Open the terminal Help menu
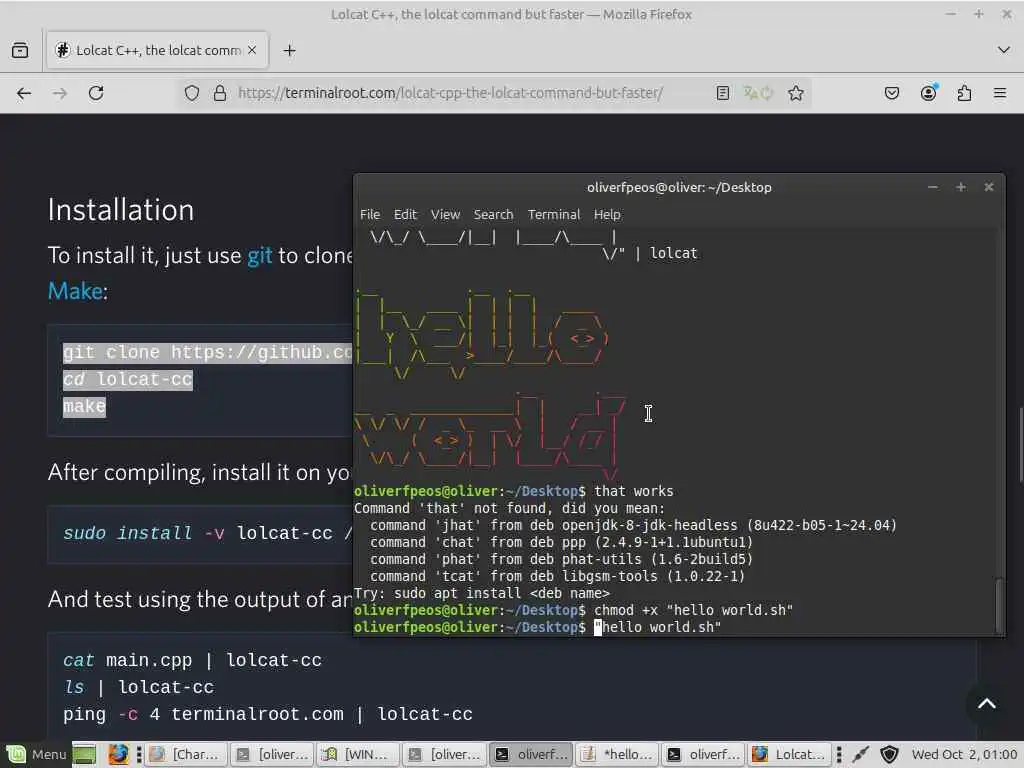Image resolution: width=1024 pixels, height=768 pixels. [607, 214]
